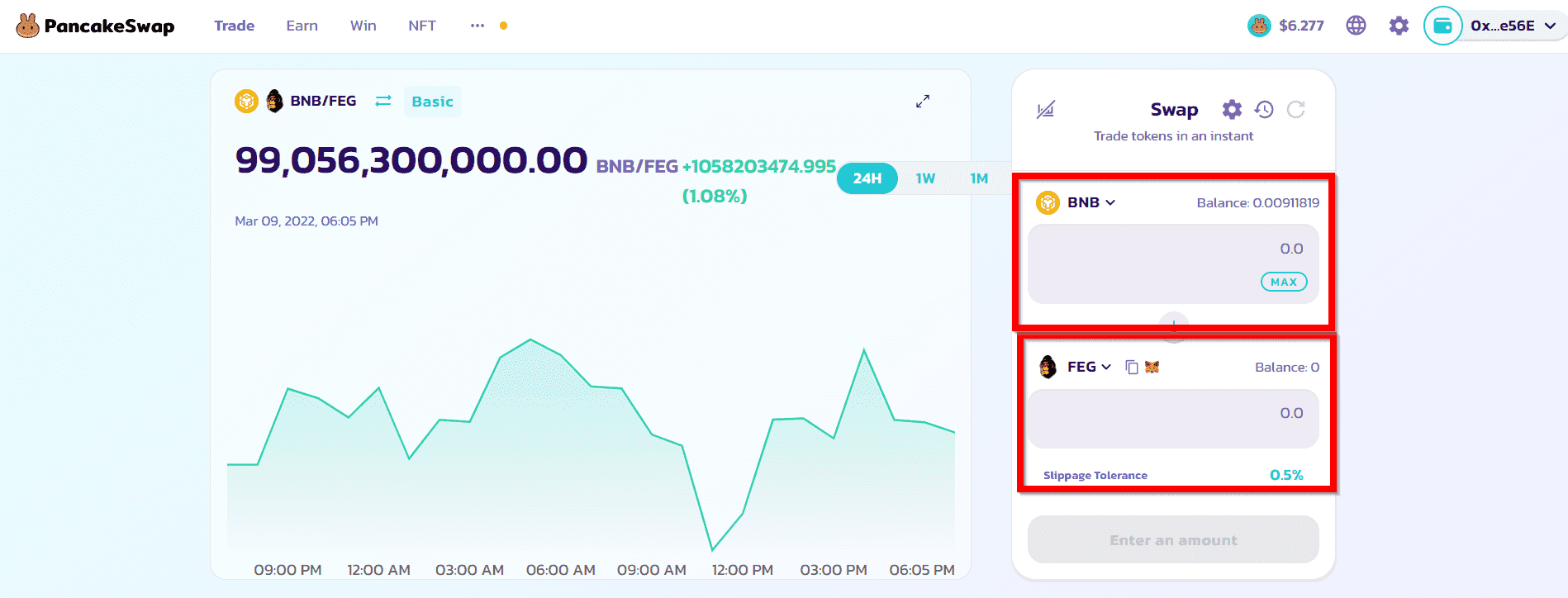1568x598 pixels.
Task: Click the Slippage Tolerance label
Action: pyautogui.click(x=1095, y=475)
